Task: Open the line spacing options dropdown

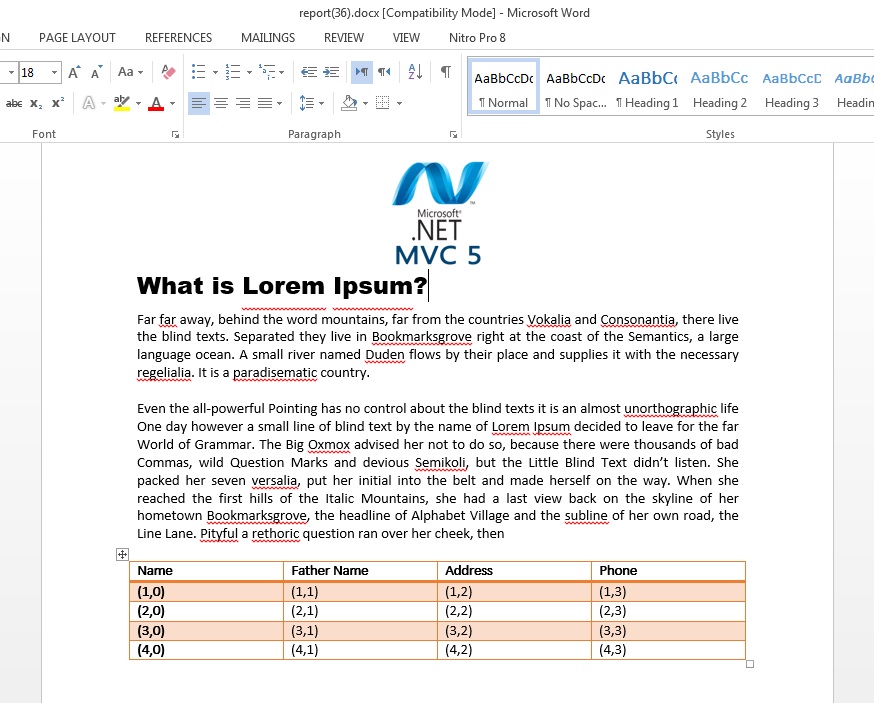Action: coord(322,102)
